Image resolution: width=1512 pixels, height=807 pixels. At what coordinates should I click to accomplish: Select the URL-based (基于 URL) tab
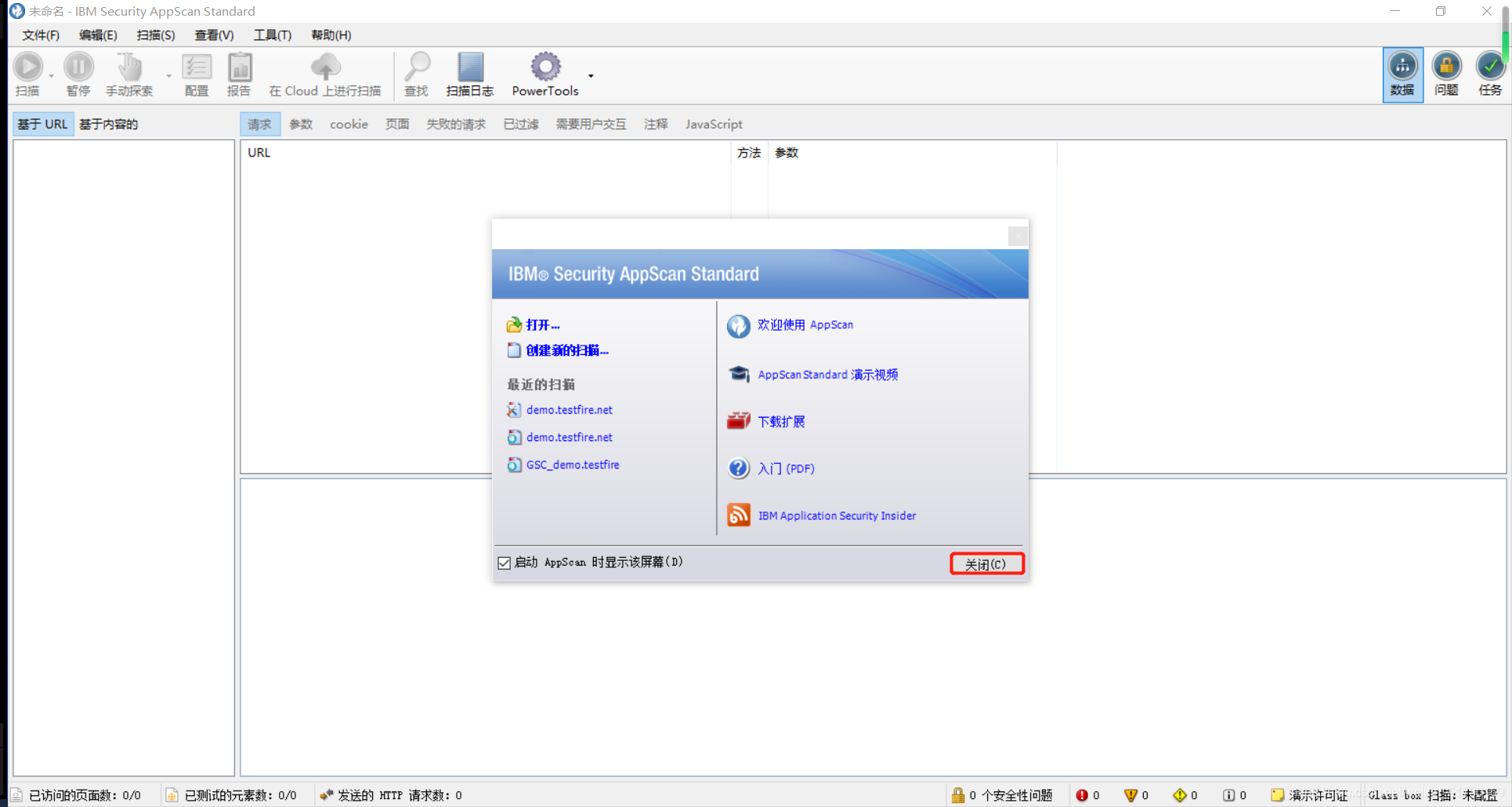coord(43,124)
